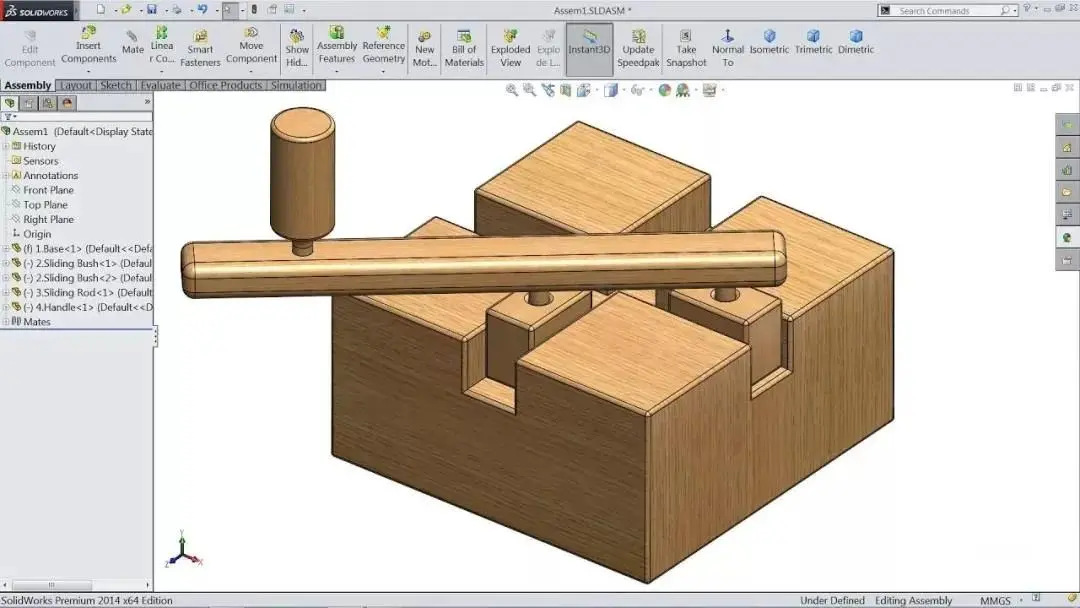
Task: Open the Simulation tab
Action: 296,85
